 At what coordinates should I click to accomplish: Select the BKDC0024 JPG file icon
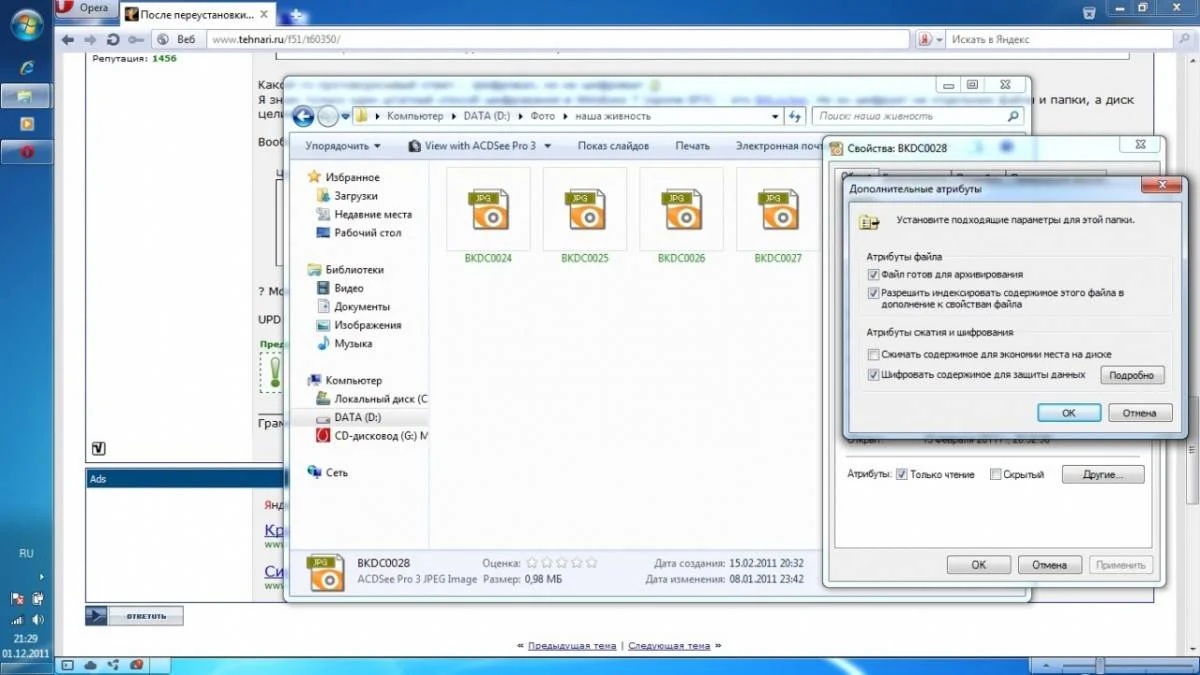pos(488,209)
